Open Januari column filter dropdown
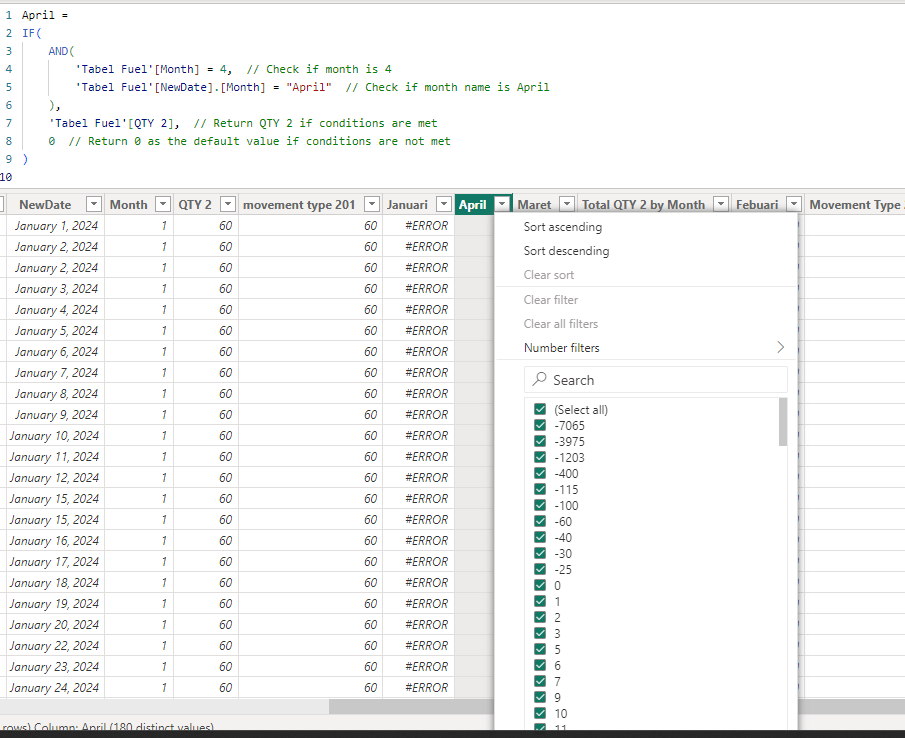This screenshot has width=905, height=738. pyautogui.click(x=444, y=204)
